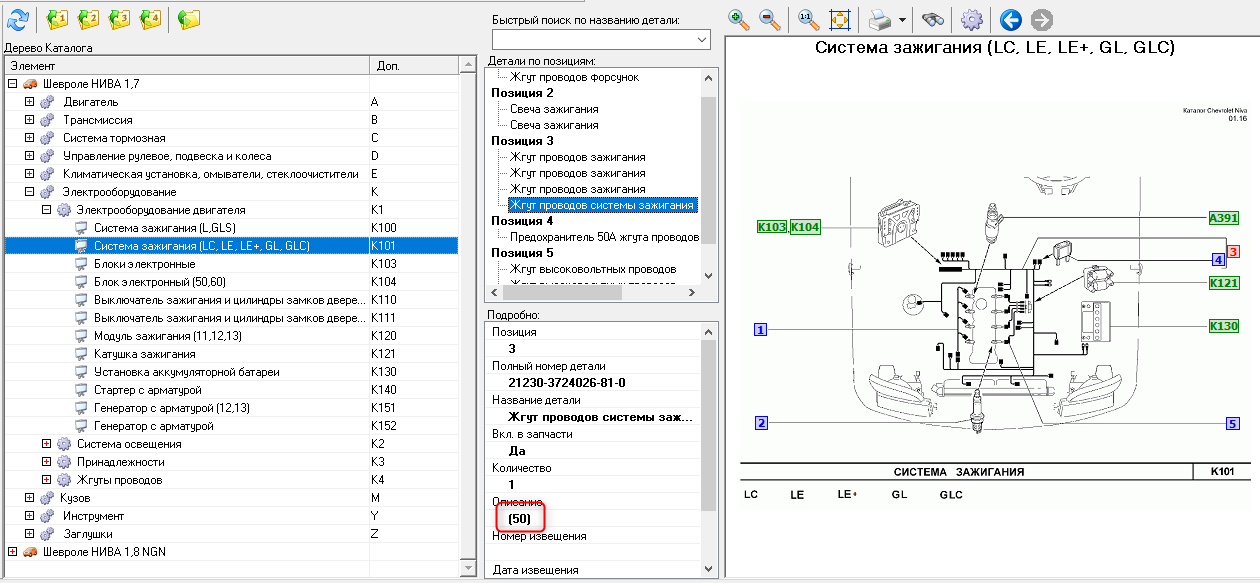The height and width of the screenshot is (583, 1260).
Task: Select highlighted Жгут проводов системы зажигания
Action: [601, 205]
